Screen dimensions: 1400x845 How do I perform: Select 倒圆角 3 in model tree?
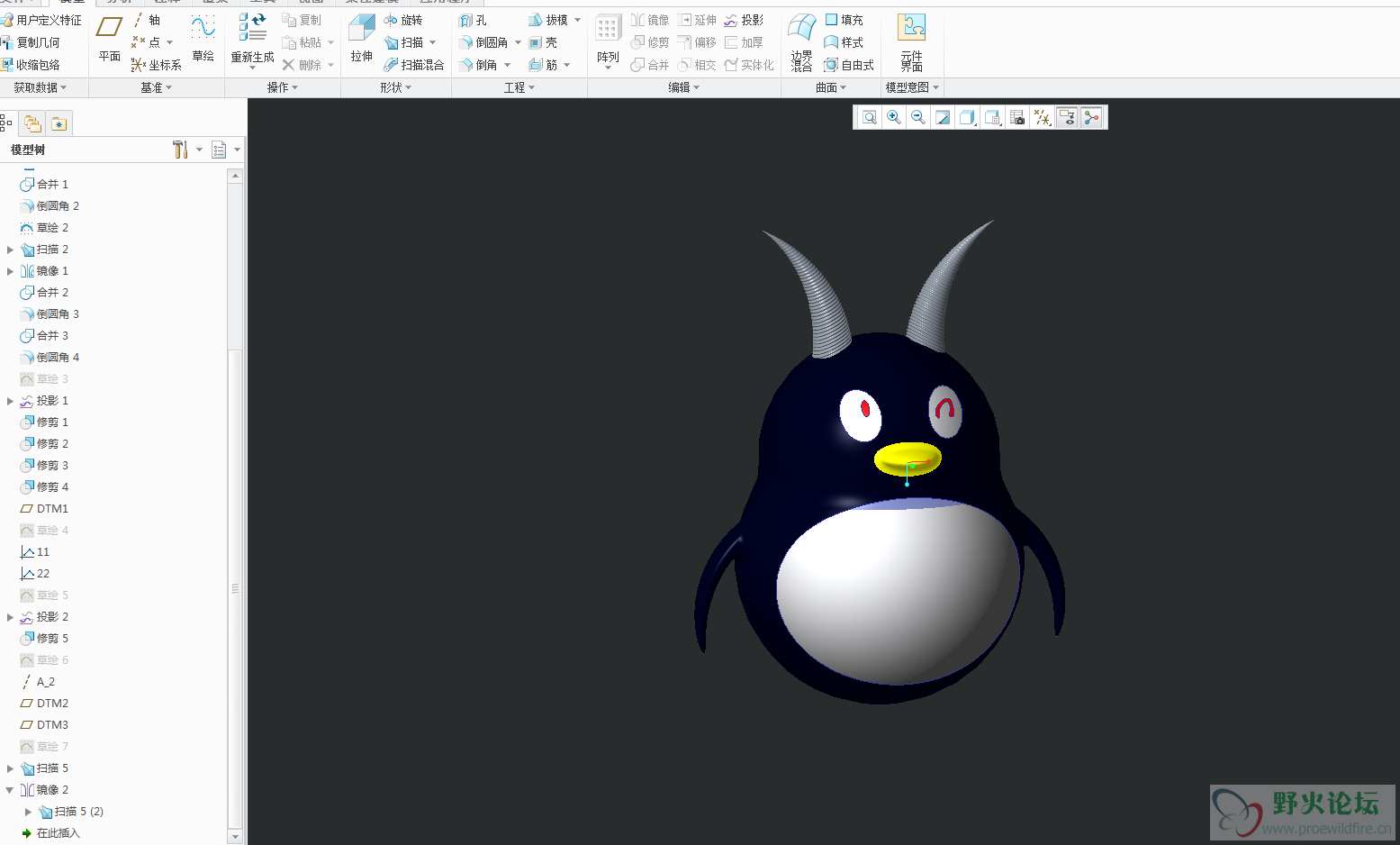coord(50,314)
